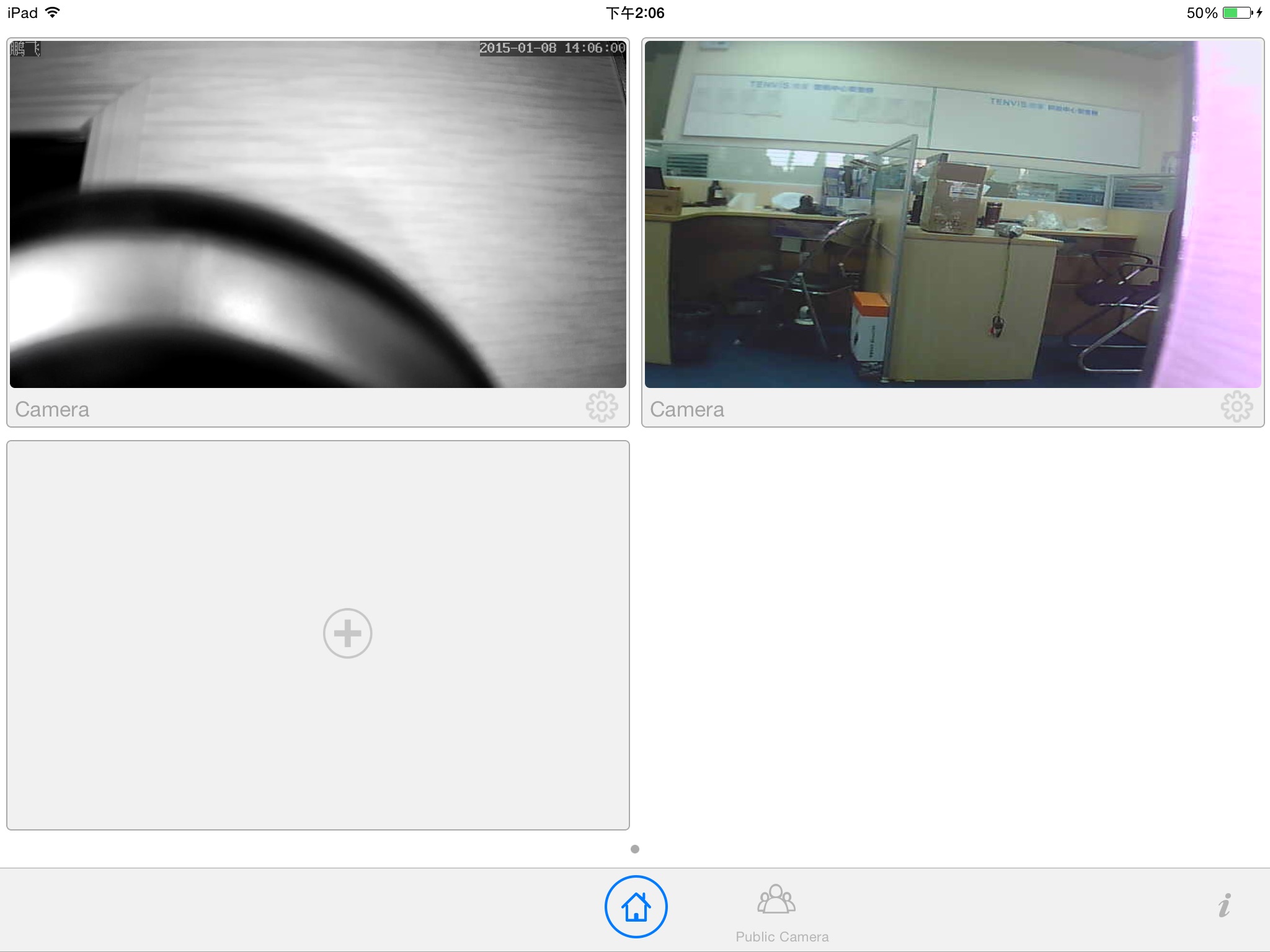Open settings gear for the grayscale camera

(x=602, y=407)
